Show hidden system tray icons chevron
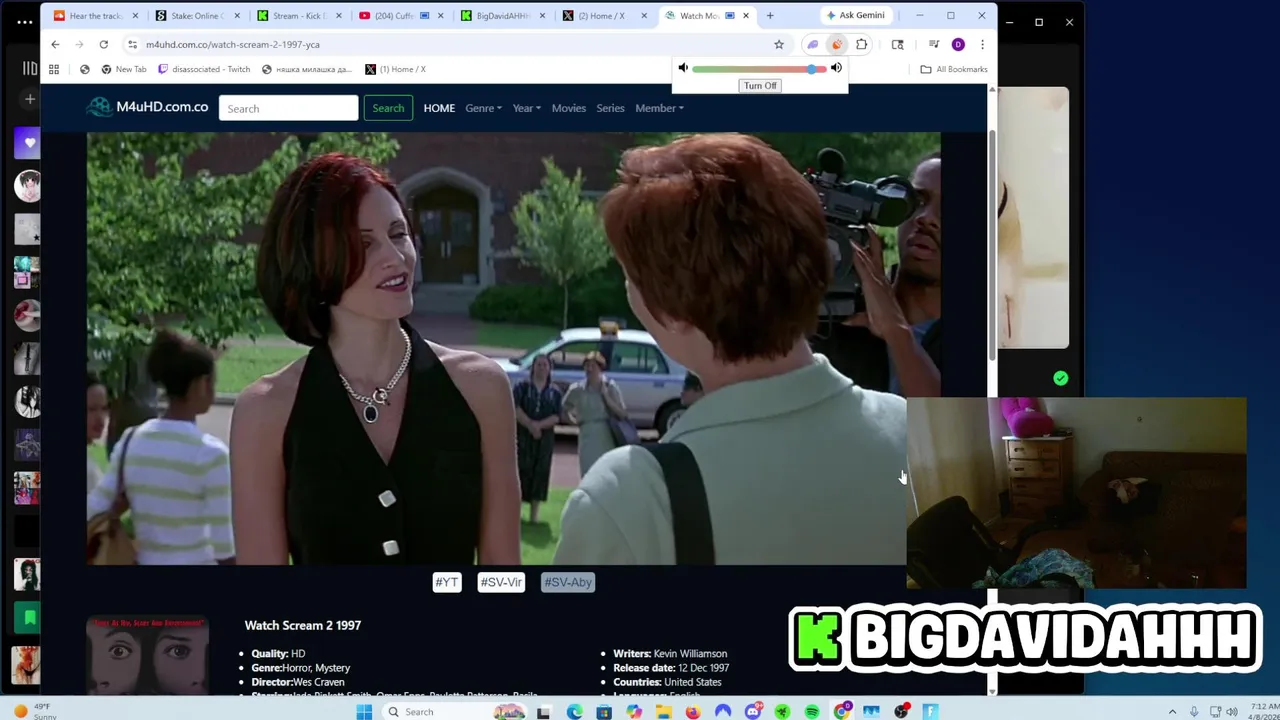This screenshot has width=1280, height=720. (1172, 712)
